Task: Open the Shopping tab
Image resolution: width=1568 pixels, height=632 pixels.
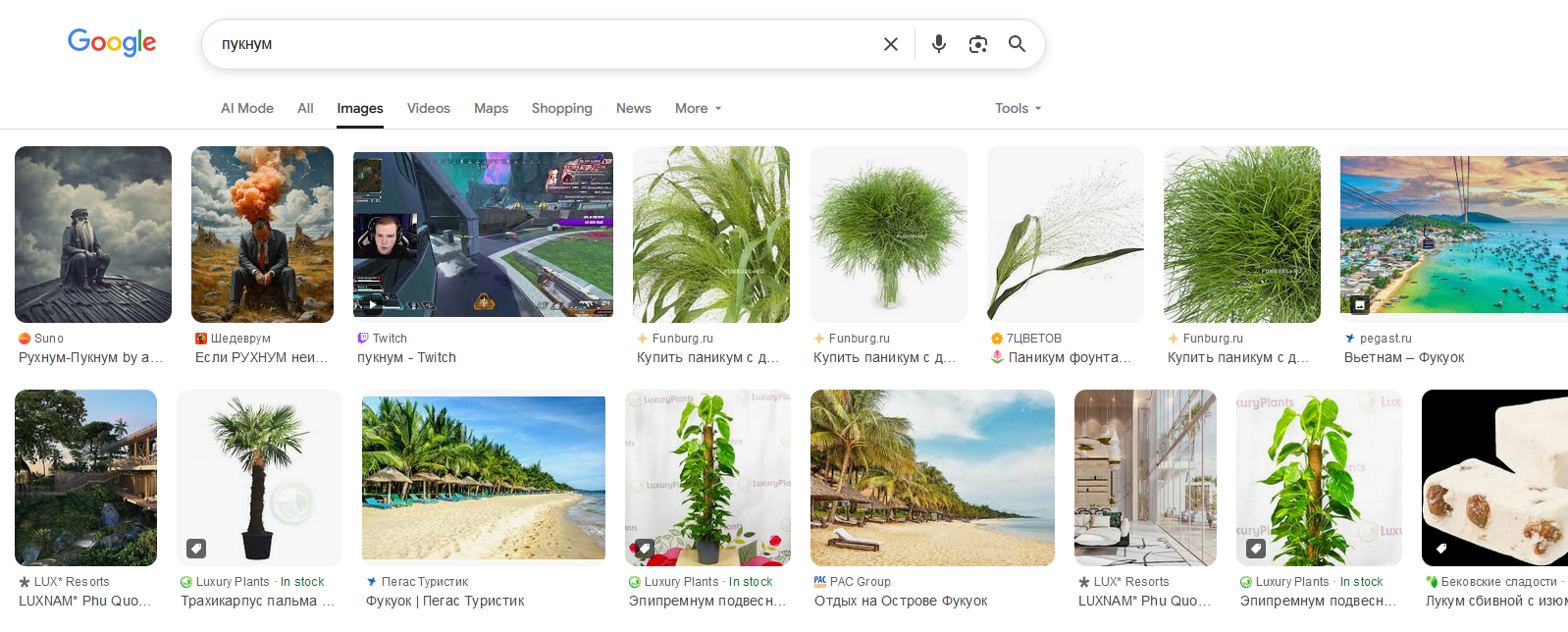Action: pyautogui.click(x=562, y=108)
